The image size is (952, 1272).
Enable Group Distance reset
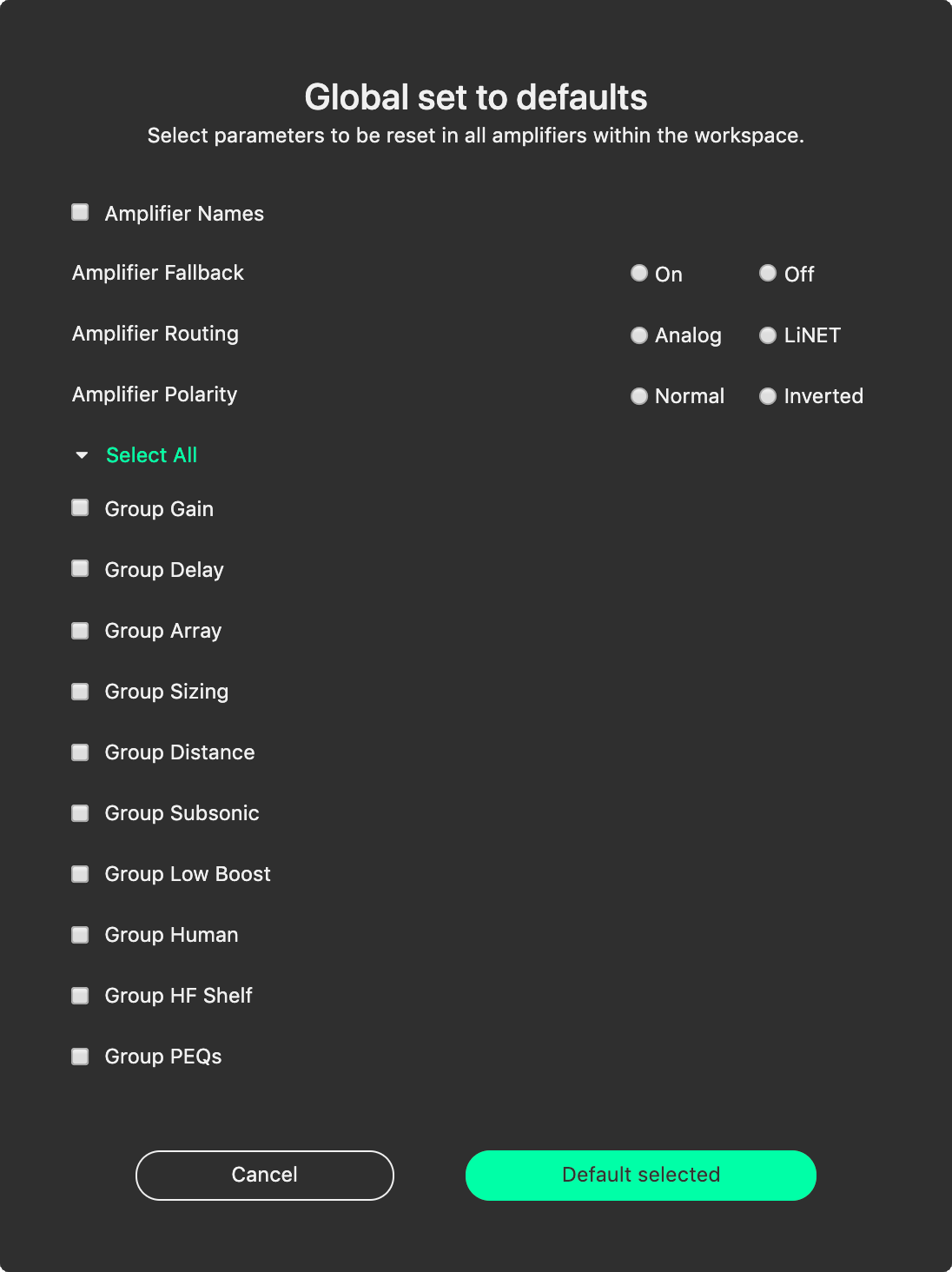tap(80, 752)
